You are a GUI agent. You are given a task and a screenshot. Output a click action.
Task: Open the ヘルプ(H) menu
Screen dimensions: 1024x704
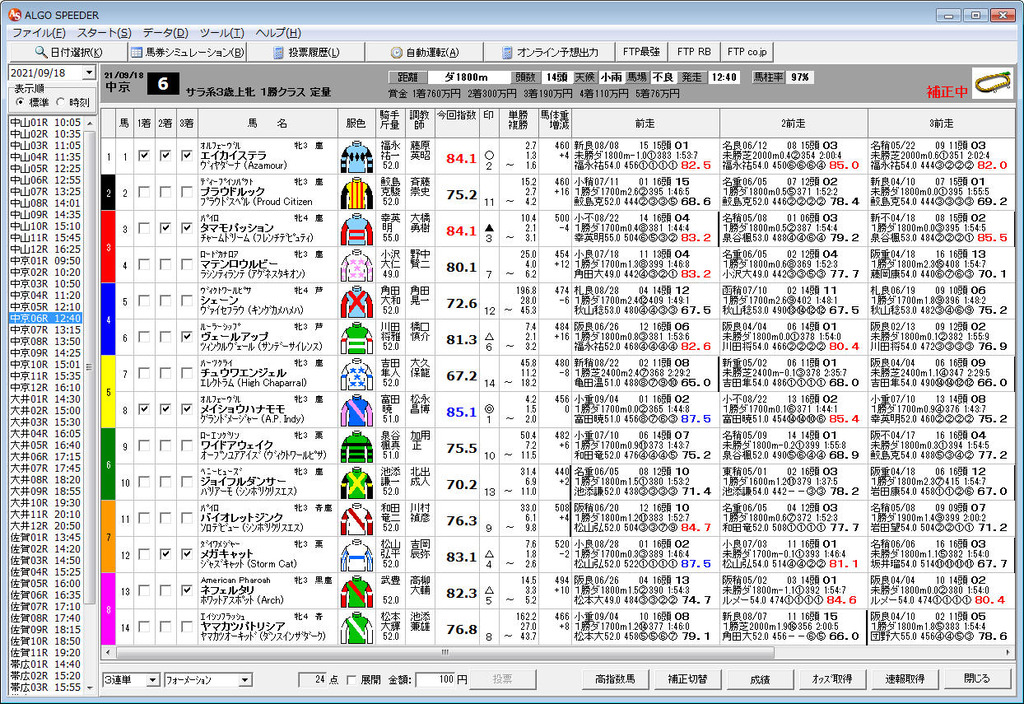(278, 33)
